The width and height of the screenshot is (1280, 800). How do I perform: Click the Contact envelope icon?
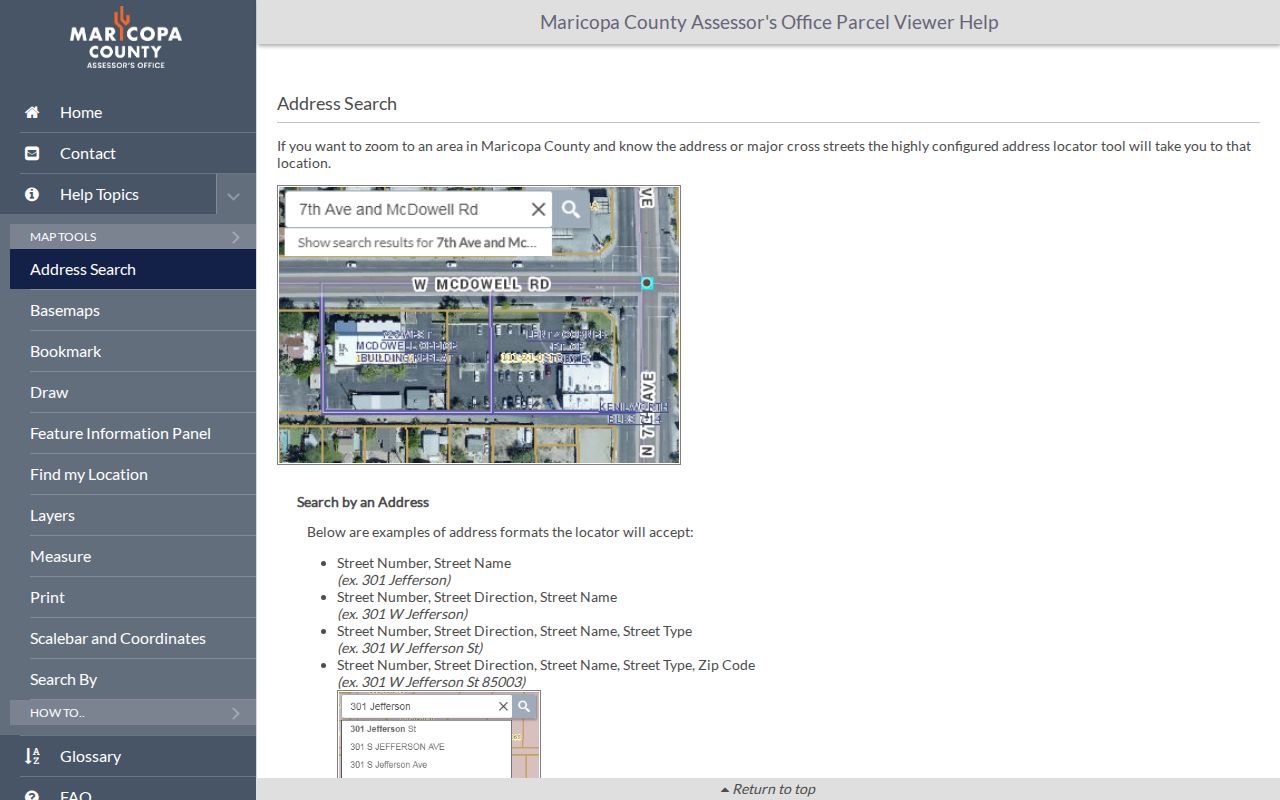click(32, 153)
